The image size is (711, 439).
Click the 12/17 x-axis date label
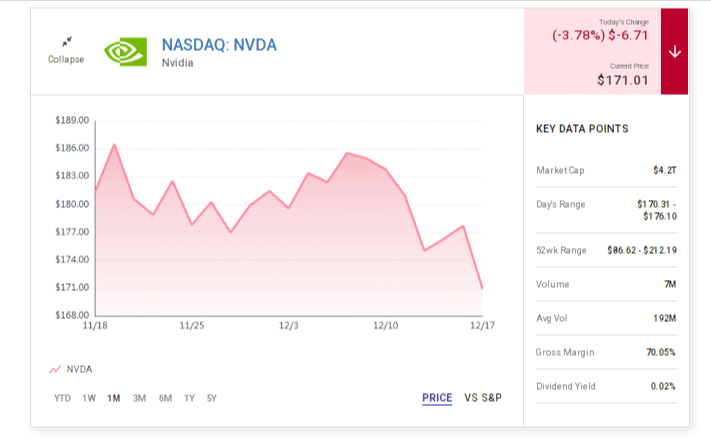tap(482, 325)
